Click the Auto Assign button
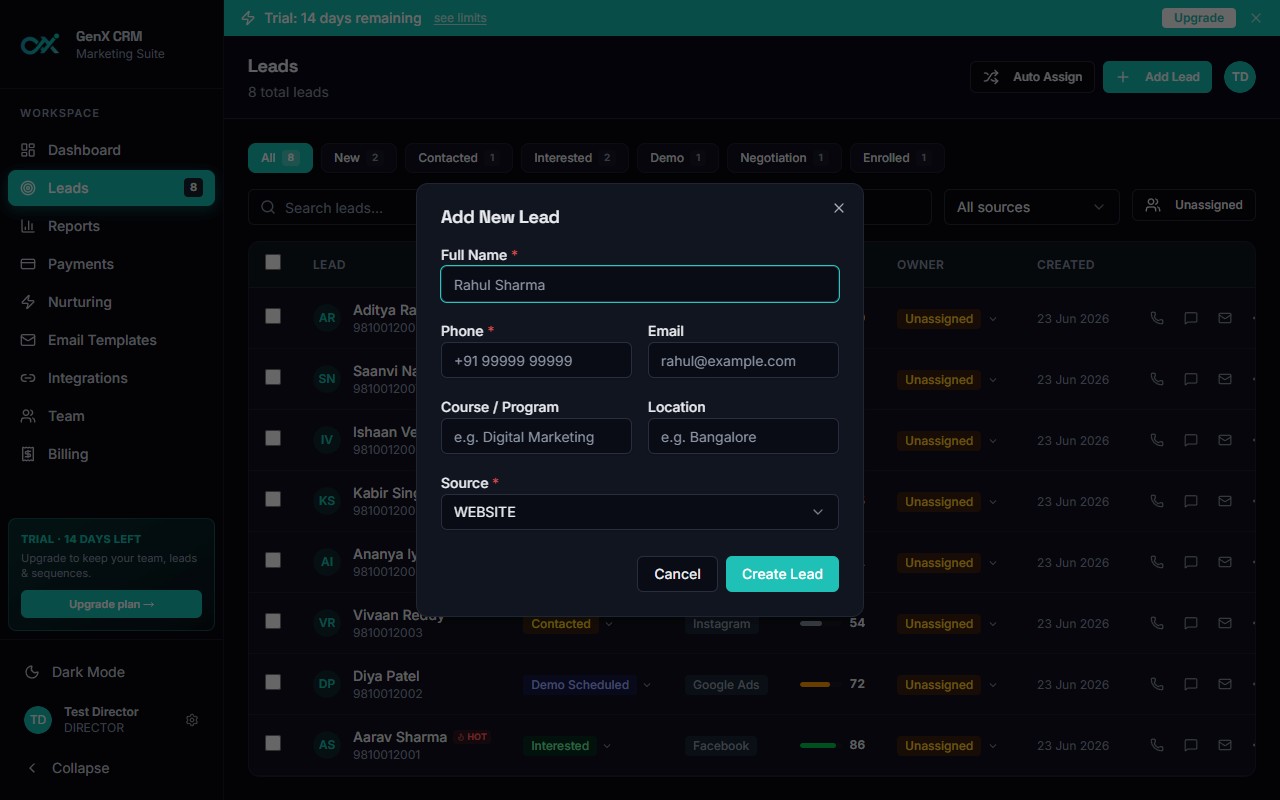 (1032, 77)
